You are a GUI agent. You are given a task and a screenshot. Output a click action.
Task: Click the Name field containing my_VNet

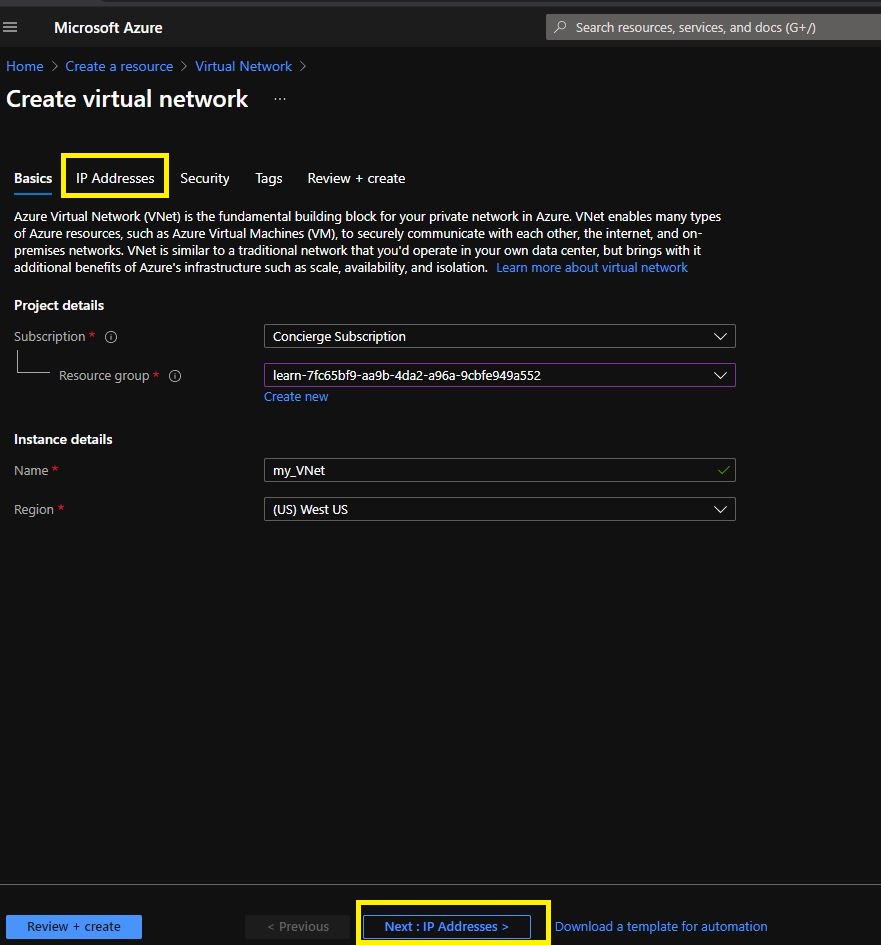click(500, 470)
